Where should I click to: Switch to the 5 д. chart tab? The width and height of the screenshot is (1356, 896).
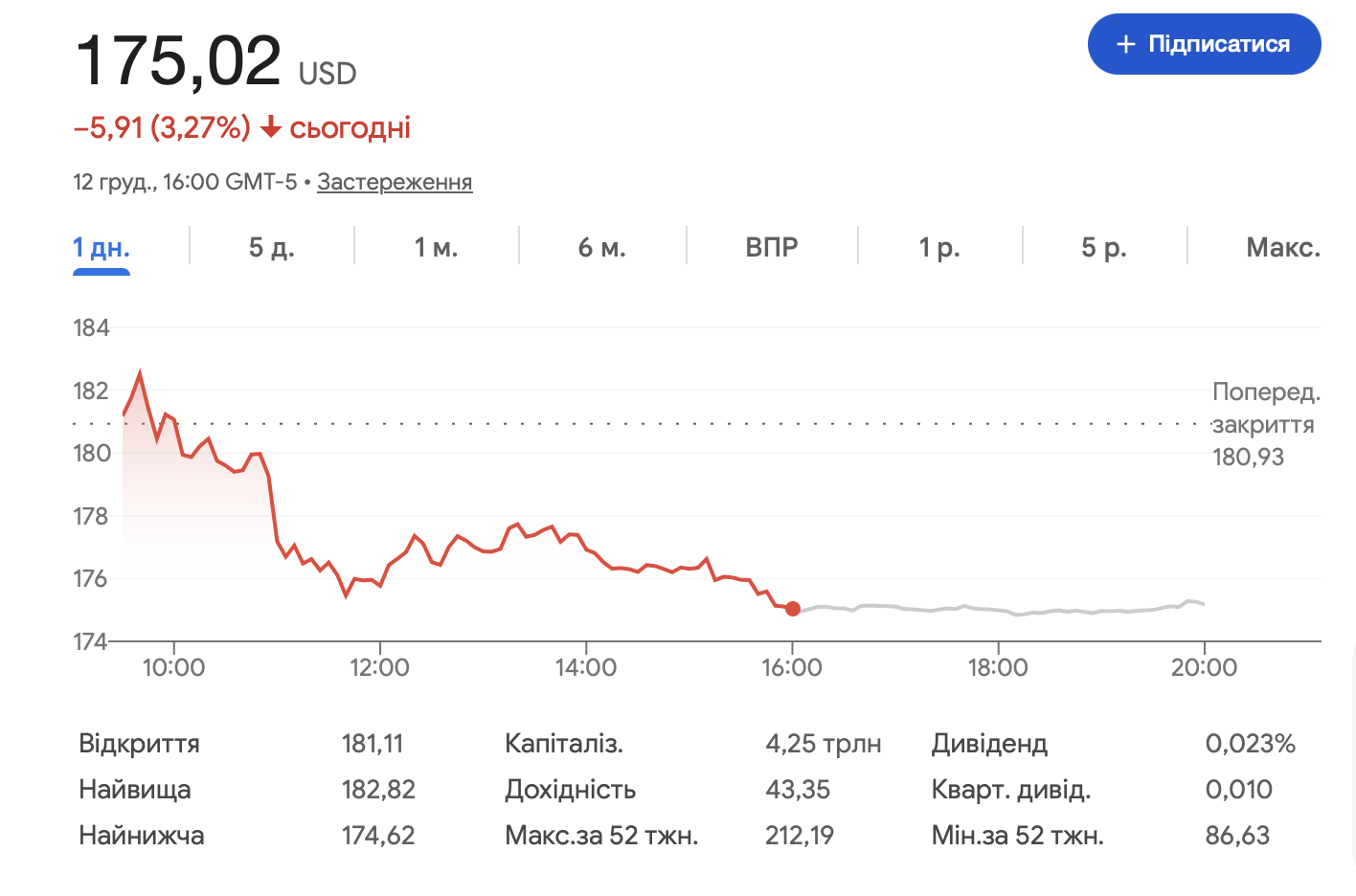[x=272, y=248]
